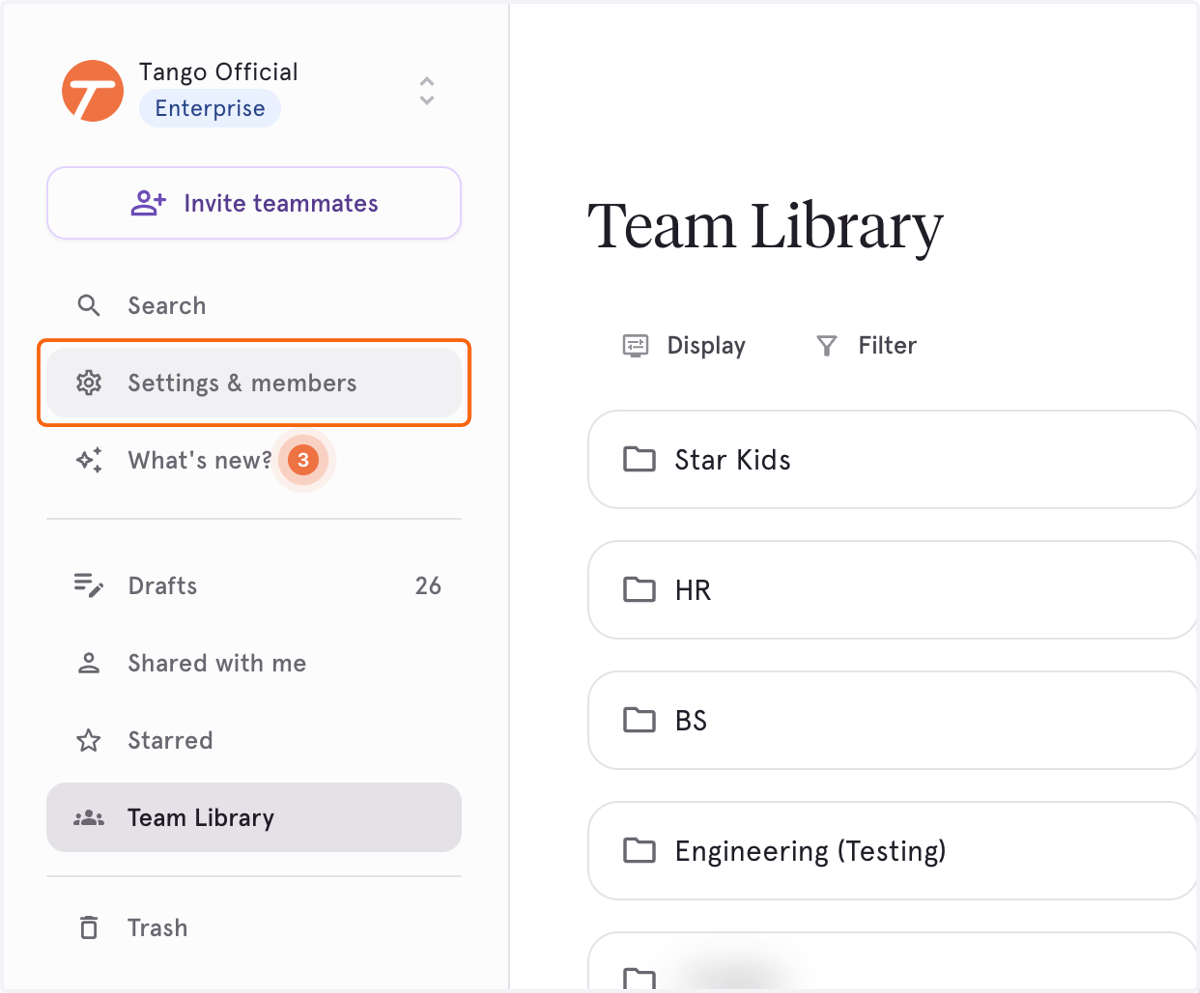Click the group icon beside Team Library
The width and height of the screenshot is (1200, 993).
tap(89, 818)
